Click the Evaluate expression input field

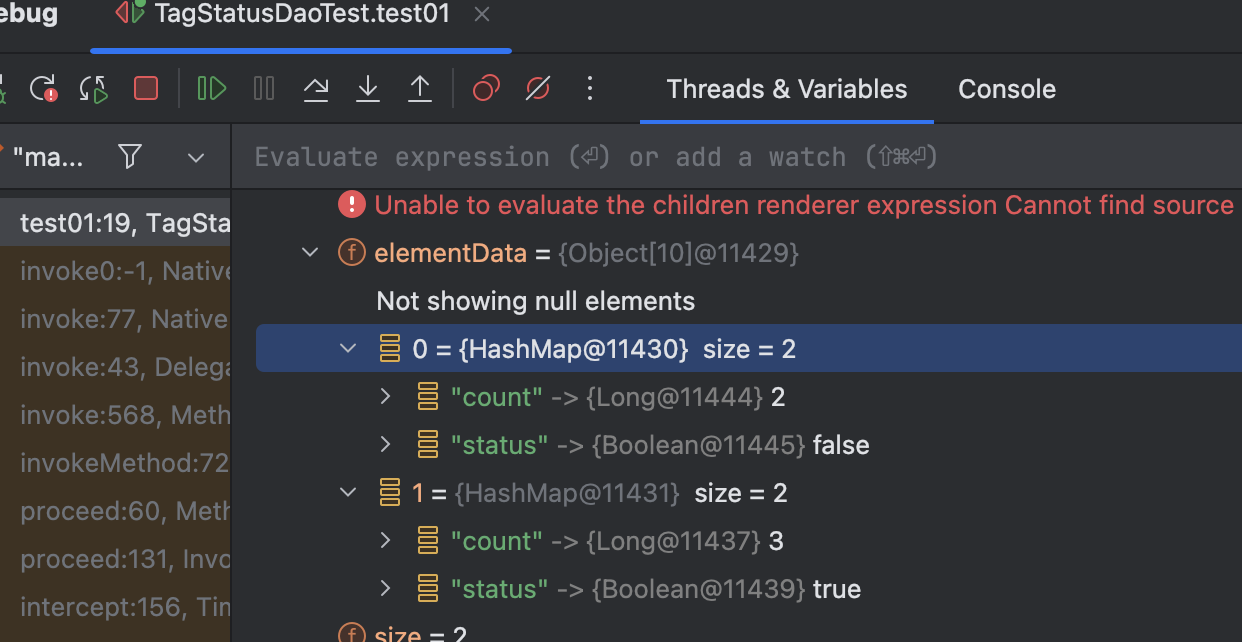737,157
